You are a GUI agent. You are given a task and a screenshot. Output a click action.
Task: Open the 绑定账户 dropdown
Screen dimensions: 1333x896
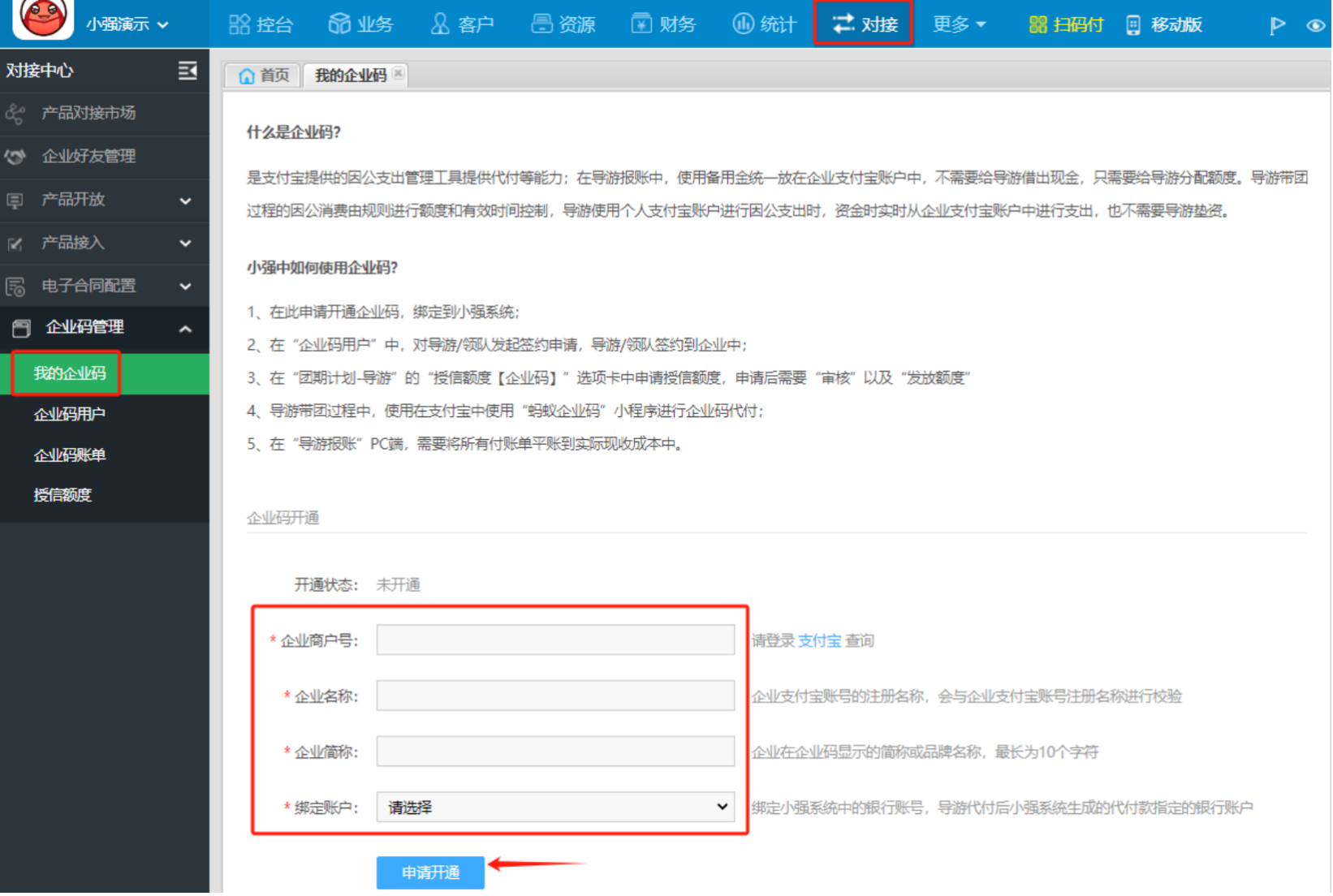tap(555, 808)
